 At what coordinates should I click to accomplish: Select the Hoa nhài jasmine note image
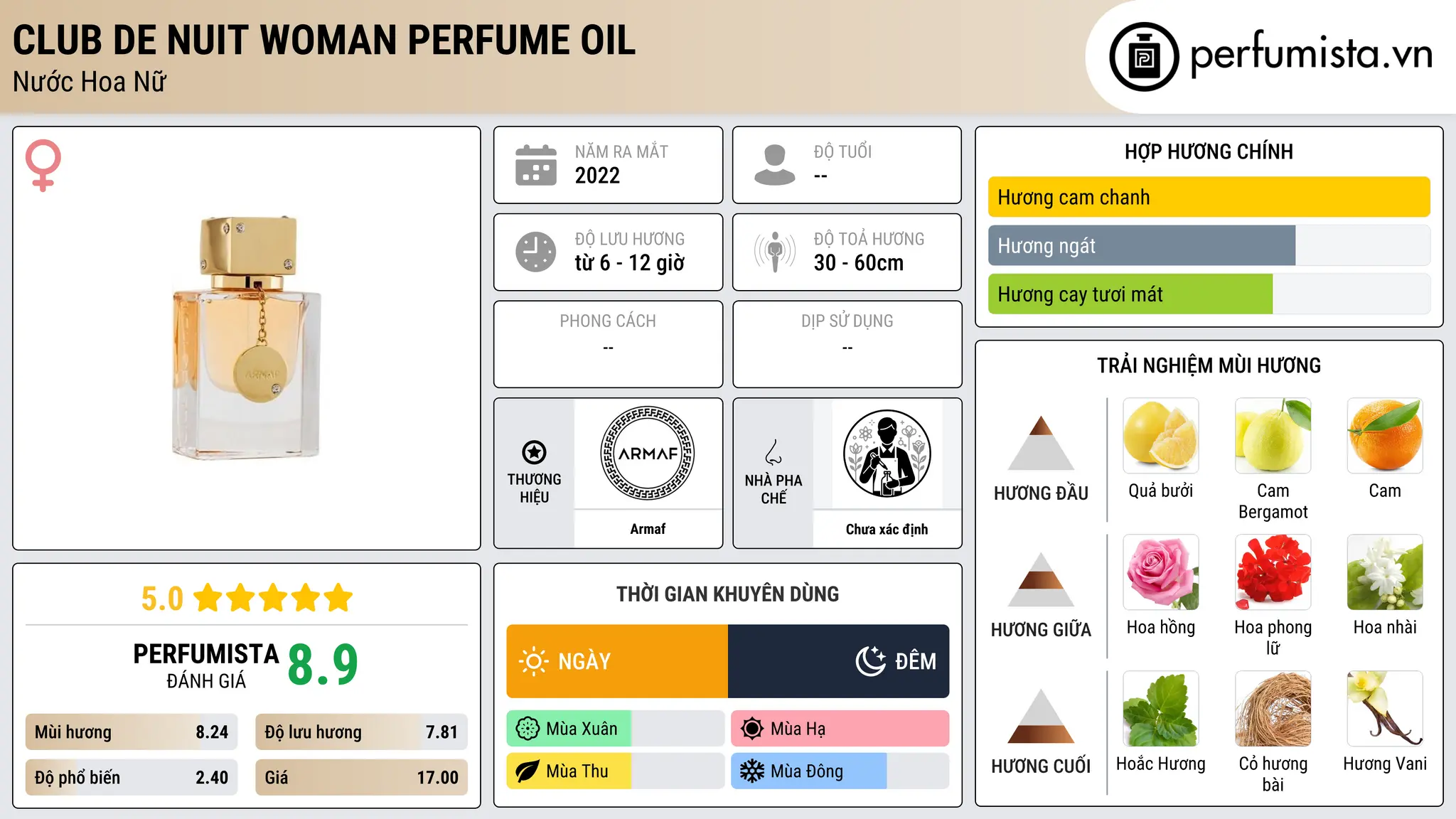[1385, 572]
